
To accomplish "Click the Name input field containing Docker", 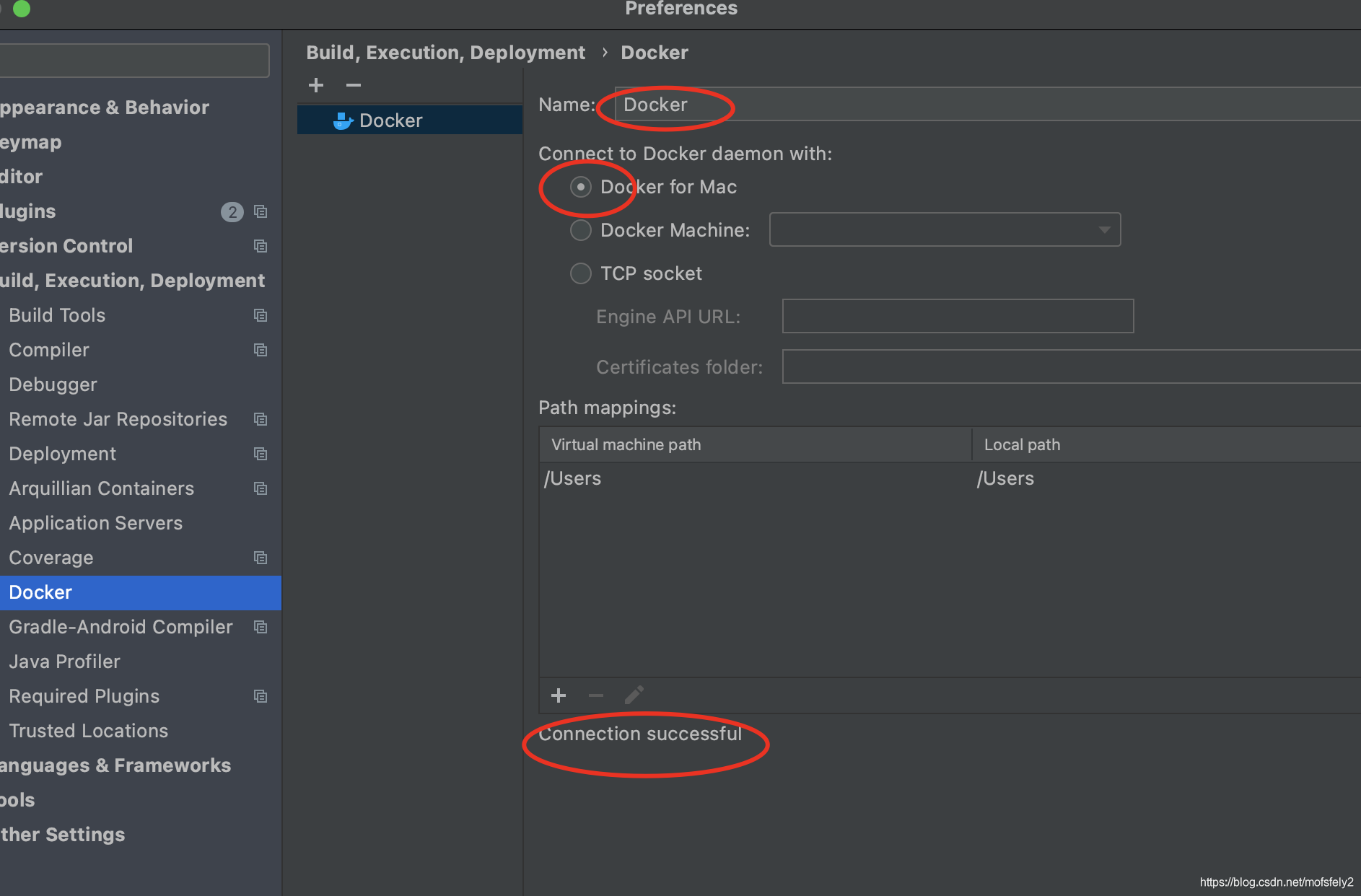I will click(987, 105).
